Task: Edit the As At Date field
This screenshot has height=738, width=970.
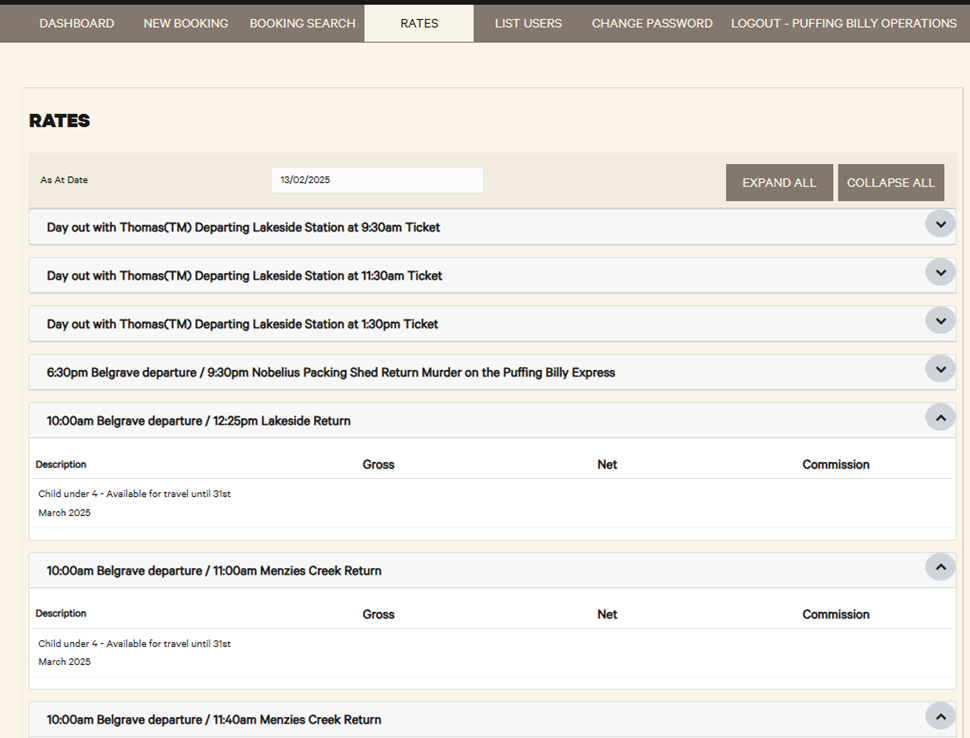Action: (377, 180)
